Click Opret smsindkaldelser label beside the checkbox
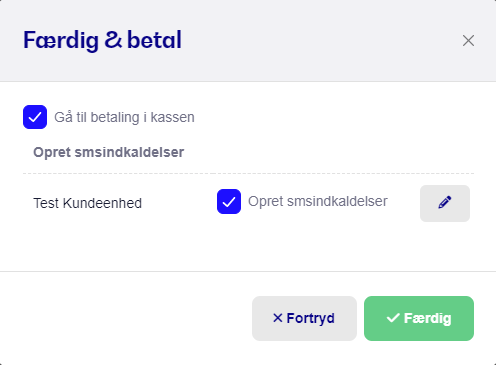 (x=318, y=201)
